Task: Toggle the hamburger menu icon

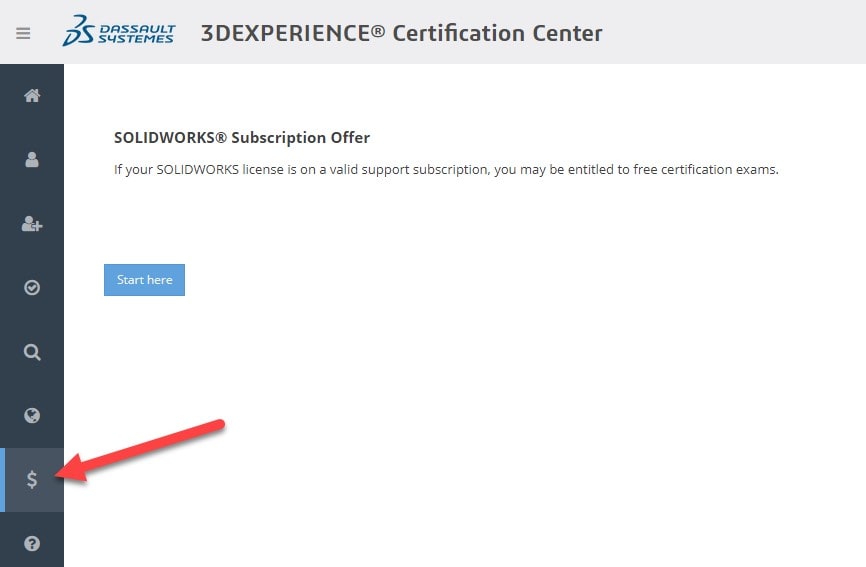Action: (x=23, y=34)
